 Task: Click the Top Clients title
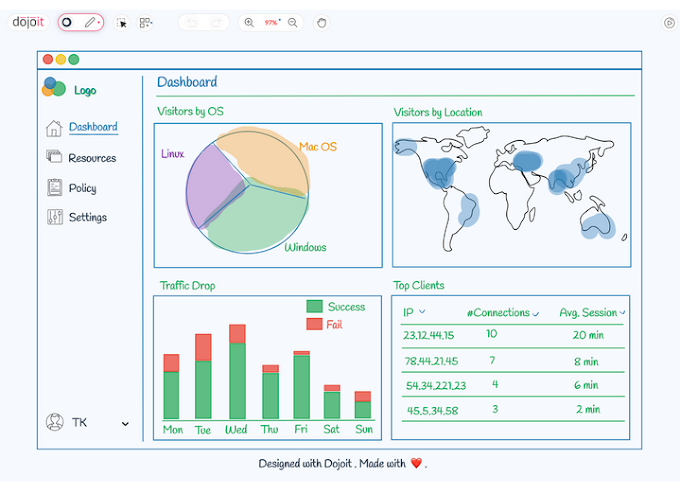(x=418, y=285)
